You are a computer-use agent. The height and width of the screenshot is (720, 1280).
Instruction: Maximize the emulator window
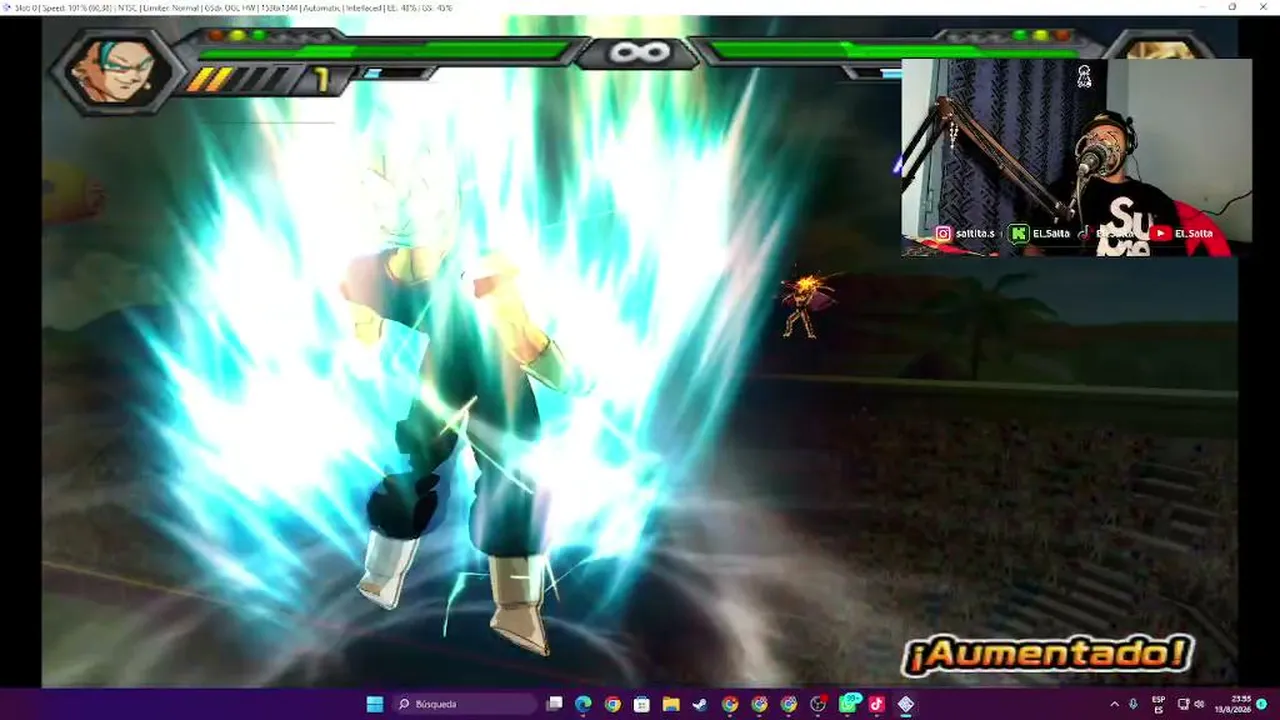pyautogui.click(x=1232, y=7)
